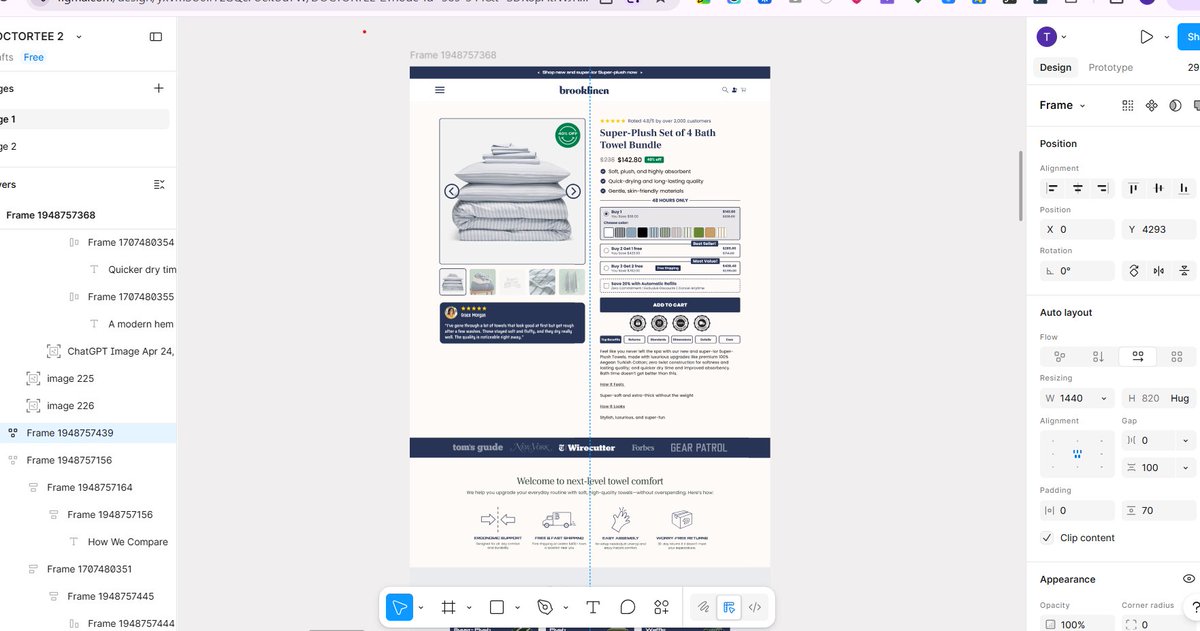Open shape tools chevron
The height and width of the screenshot is (631, 1200).
pyautogui.click(x=517, y=608)
